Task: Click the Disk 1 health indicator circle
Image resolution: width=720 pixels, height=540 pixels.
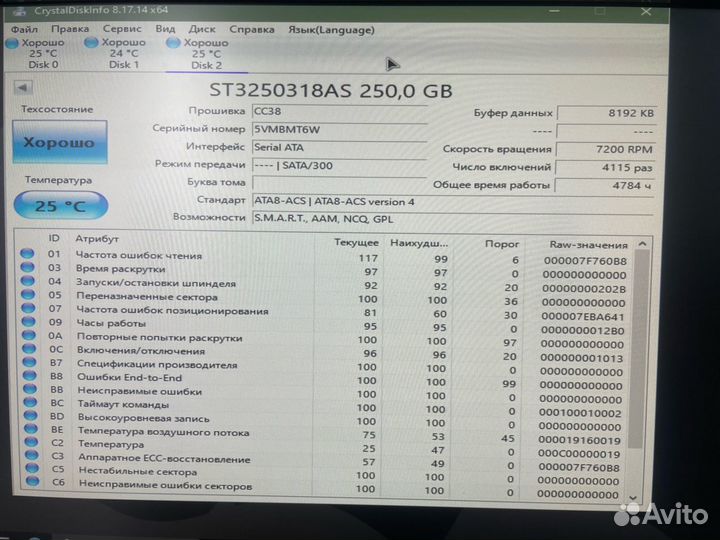Action: [91, 42]
